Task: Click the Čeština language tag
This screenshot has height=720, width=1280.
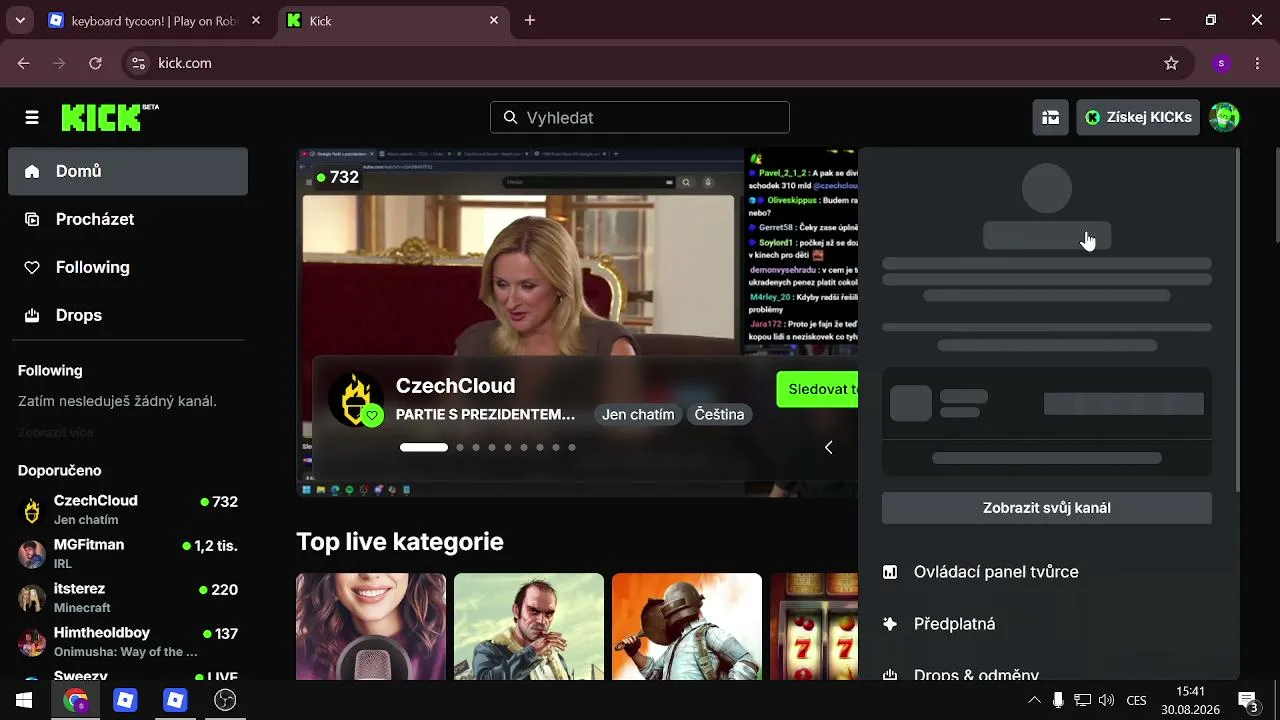Action: click(x=719, y=414)
